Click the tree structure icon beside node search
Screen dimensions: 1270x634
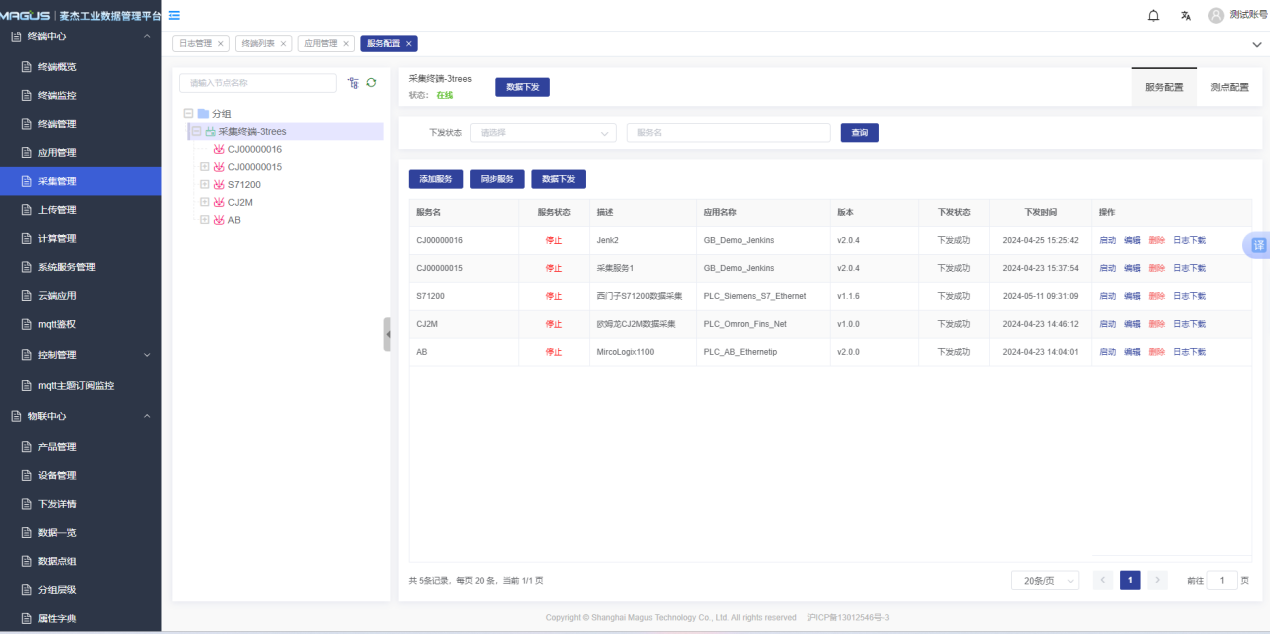point(353,83)
